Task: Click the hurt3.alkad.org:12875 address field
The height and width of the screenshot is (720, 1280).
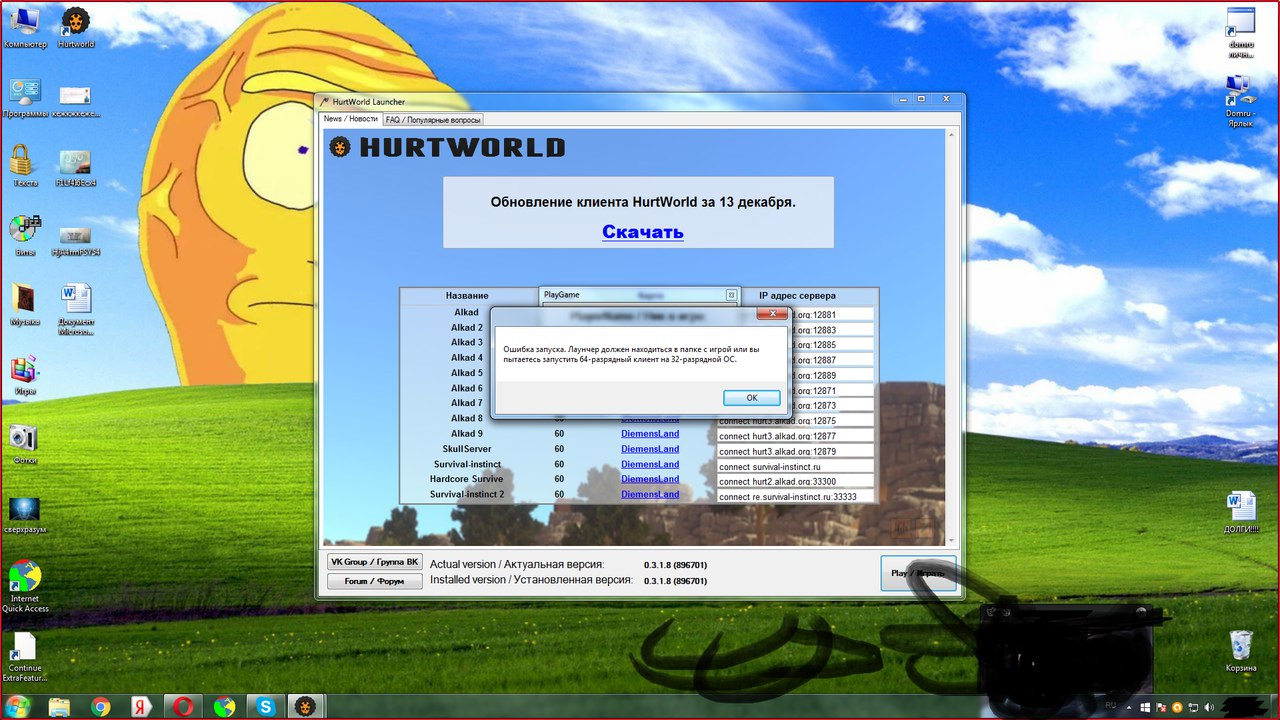Action: point(795,421)
